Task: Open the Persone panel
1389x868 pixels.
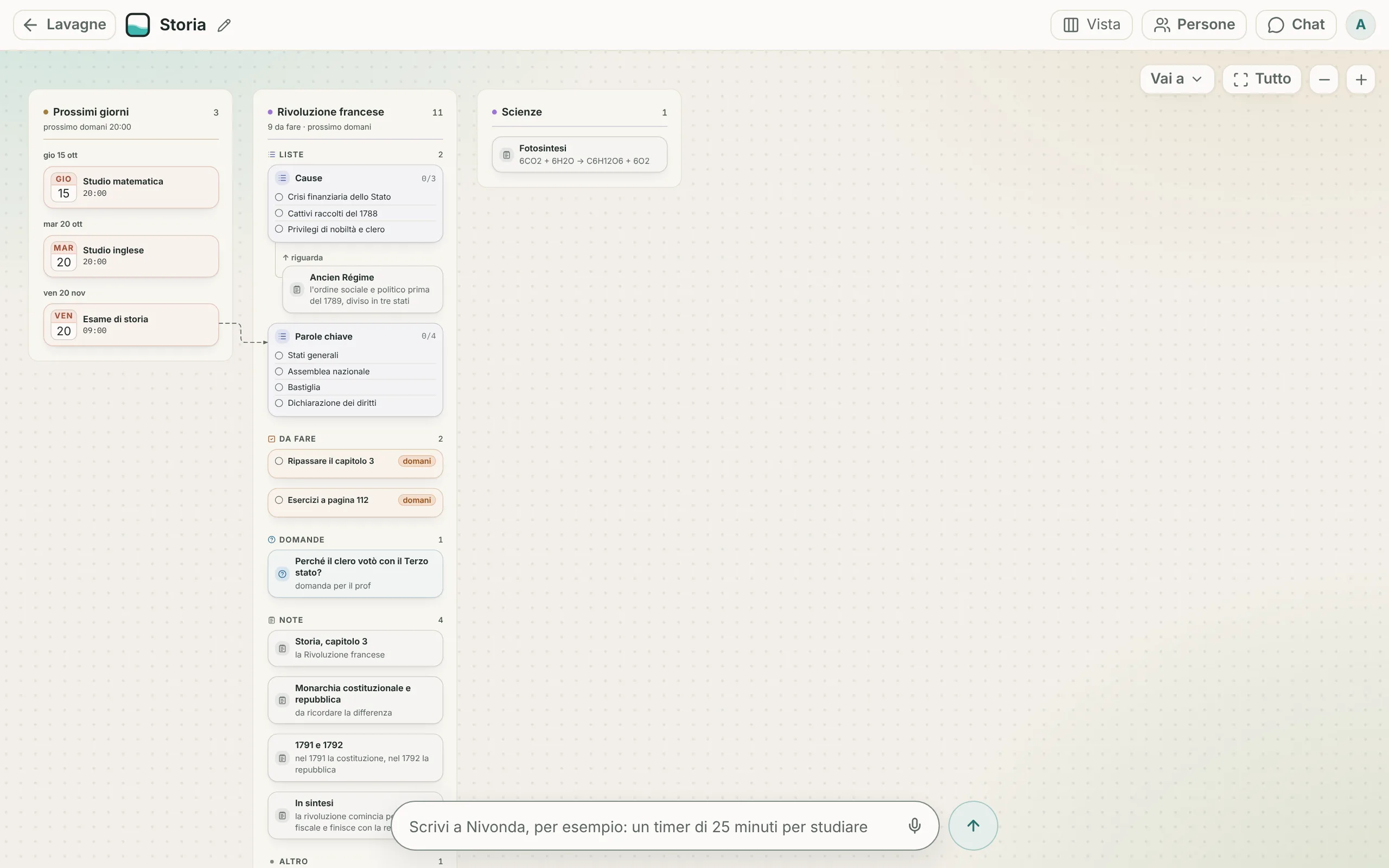Action: click(x=1194, y=25)
